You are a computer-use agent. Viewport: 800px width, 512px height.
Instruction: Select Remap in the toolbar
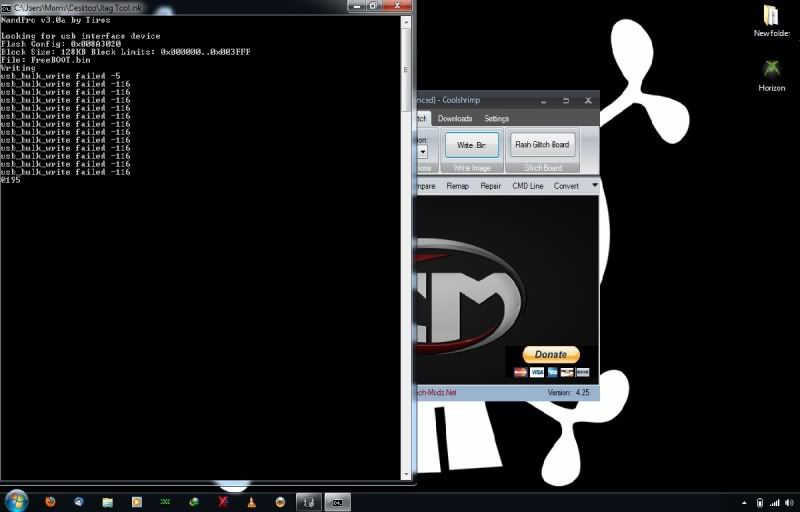457,186
